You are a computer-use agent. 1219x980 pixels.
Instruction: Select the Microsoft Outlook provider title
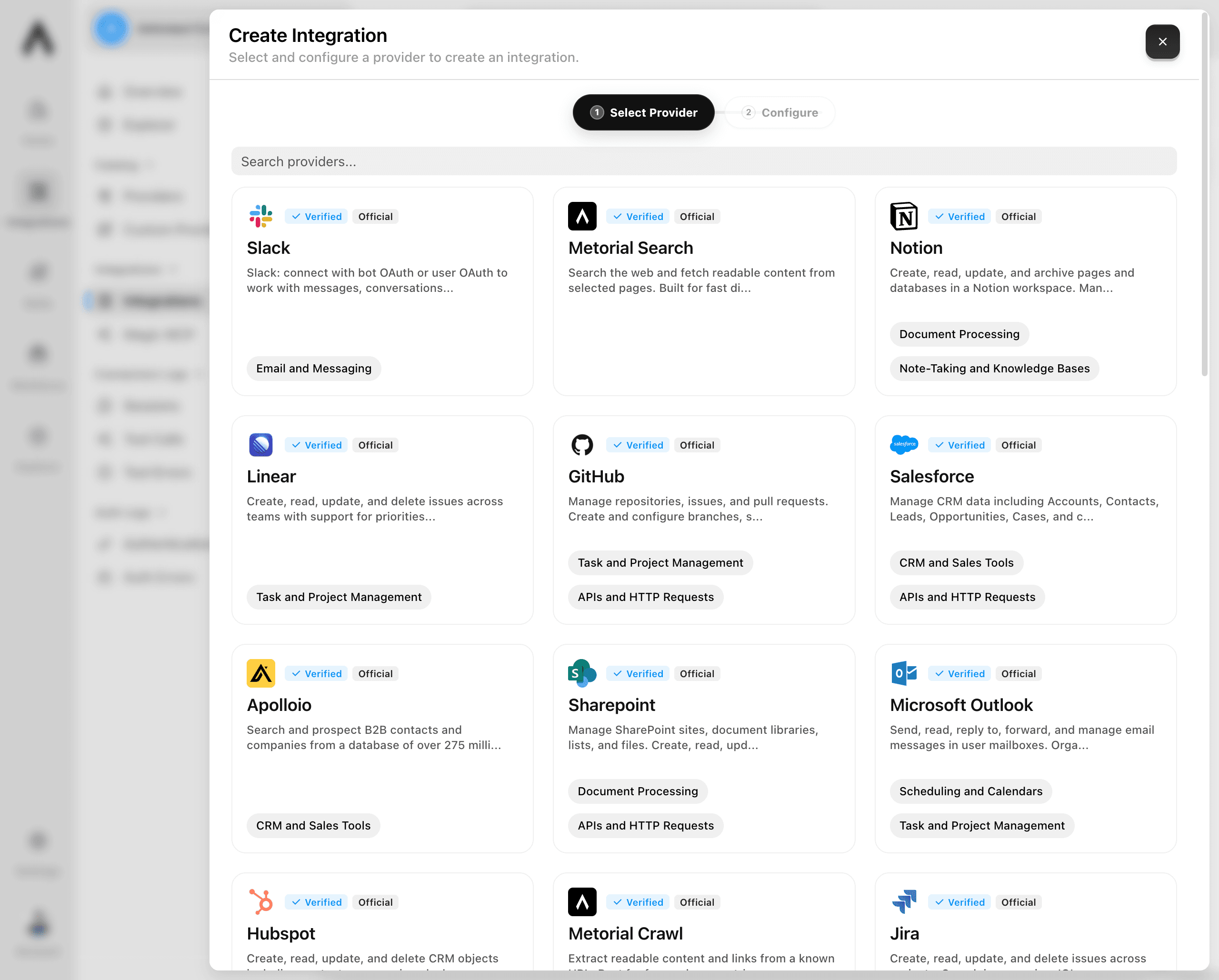(961, 705)
